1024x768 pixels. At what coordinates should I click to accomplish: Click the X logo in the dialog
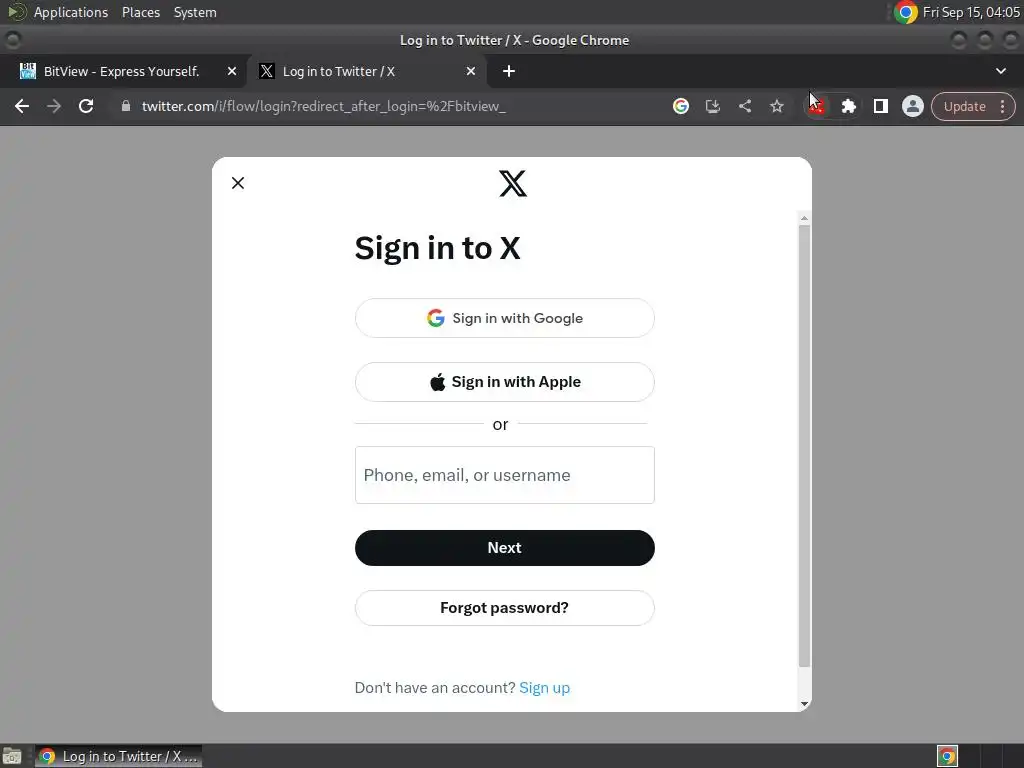pos(513,184)
